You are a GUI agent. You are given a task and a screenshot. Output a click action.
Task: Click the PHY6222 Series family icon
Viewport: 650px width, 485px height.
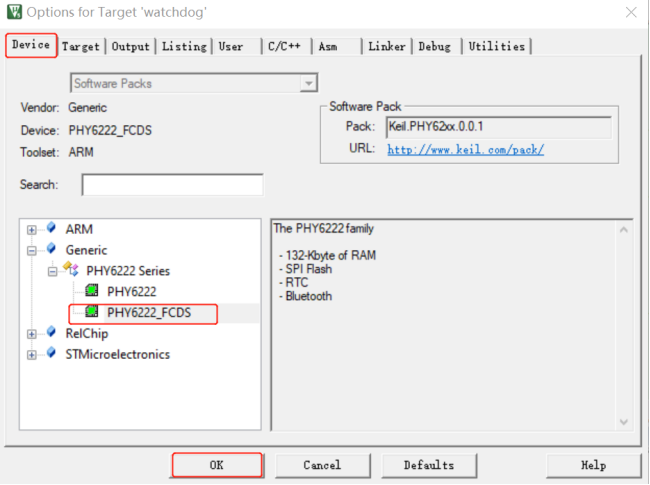point(71,269)
